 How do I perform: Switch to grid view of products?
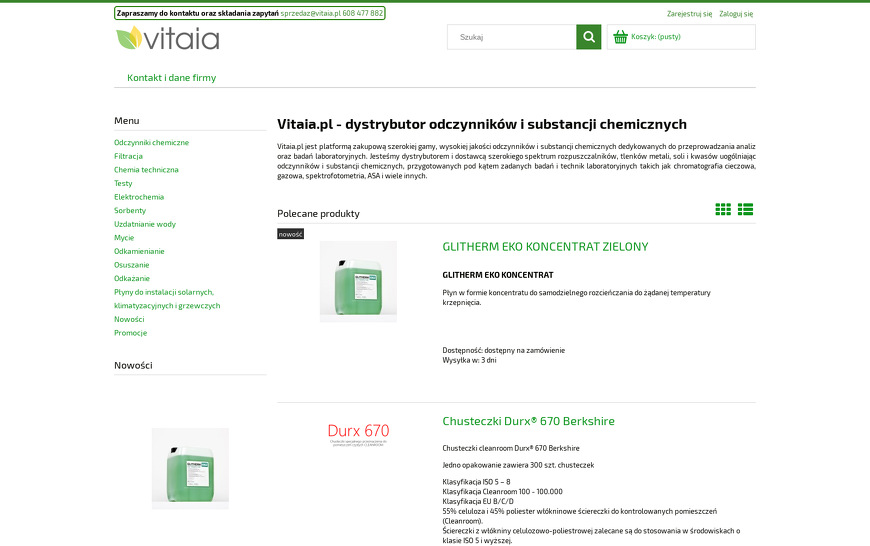[723, 209]
